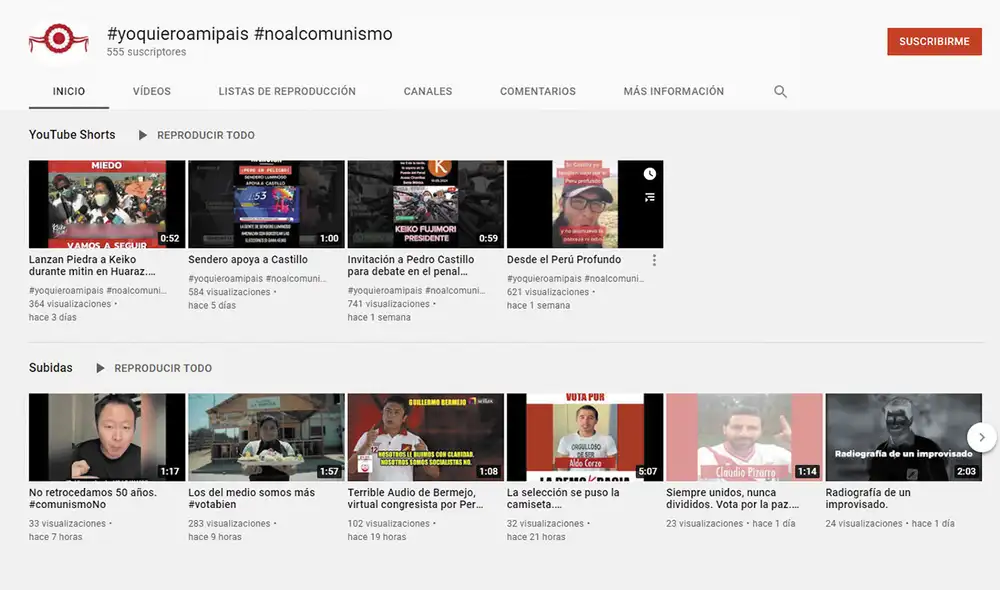Switch to the VÍDEOS tab

pyautogui.click(x=151, y=91)
